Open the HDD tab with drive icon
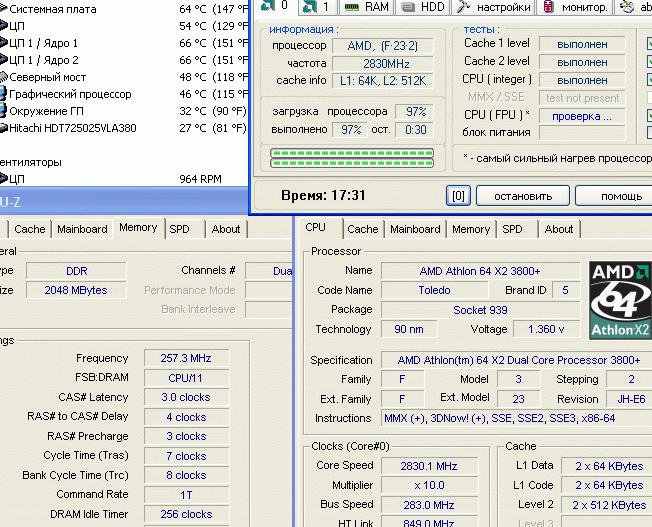Image resolution: width=652 pixels, height=527 pixels. [x=422, y=7]
